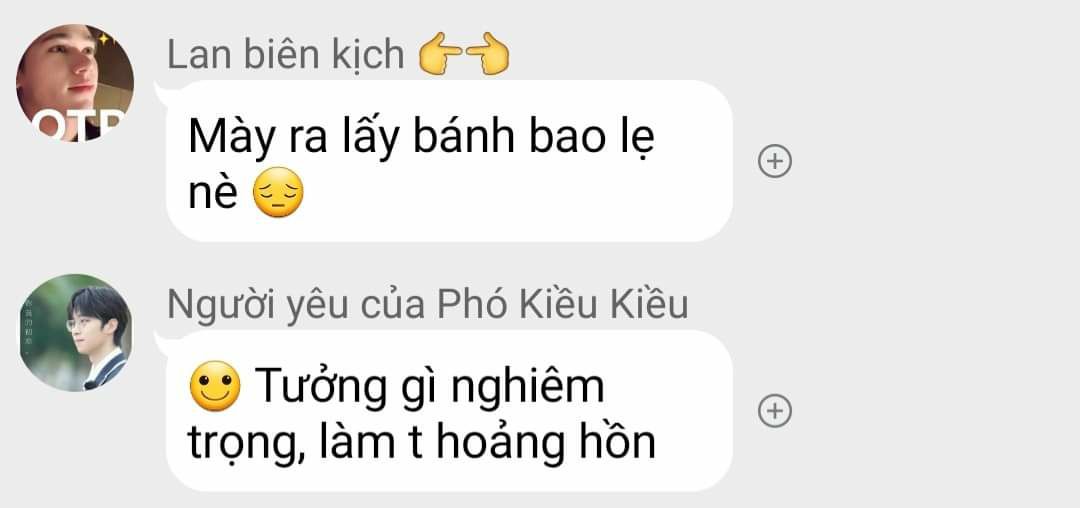Tap the word nghiêm in the reply bubble

pos(528,389)
